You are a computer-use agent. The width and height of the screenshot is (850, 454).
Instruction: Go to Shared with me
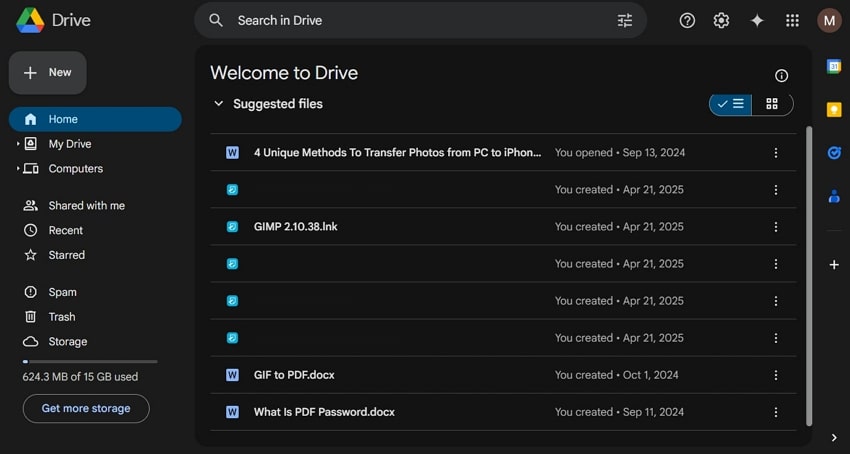click(x=86, y=206)
